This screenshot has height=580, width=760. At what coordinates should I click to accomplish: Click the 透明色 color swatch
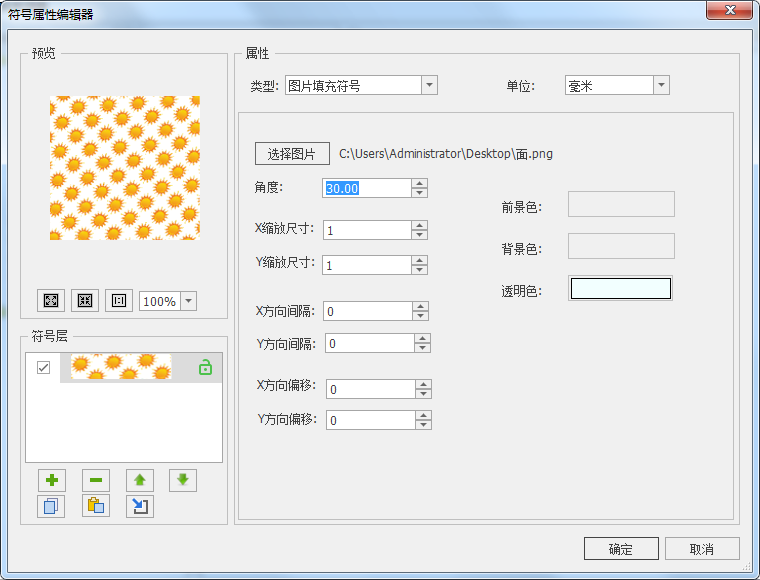[x=620, y=289]
